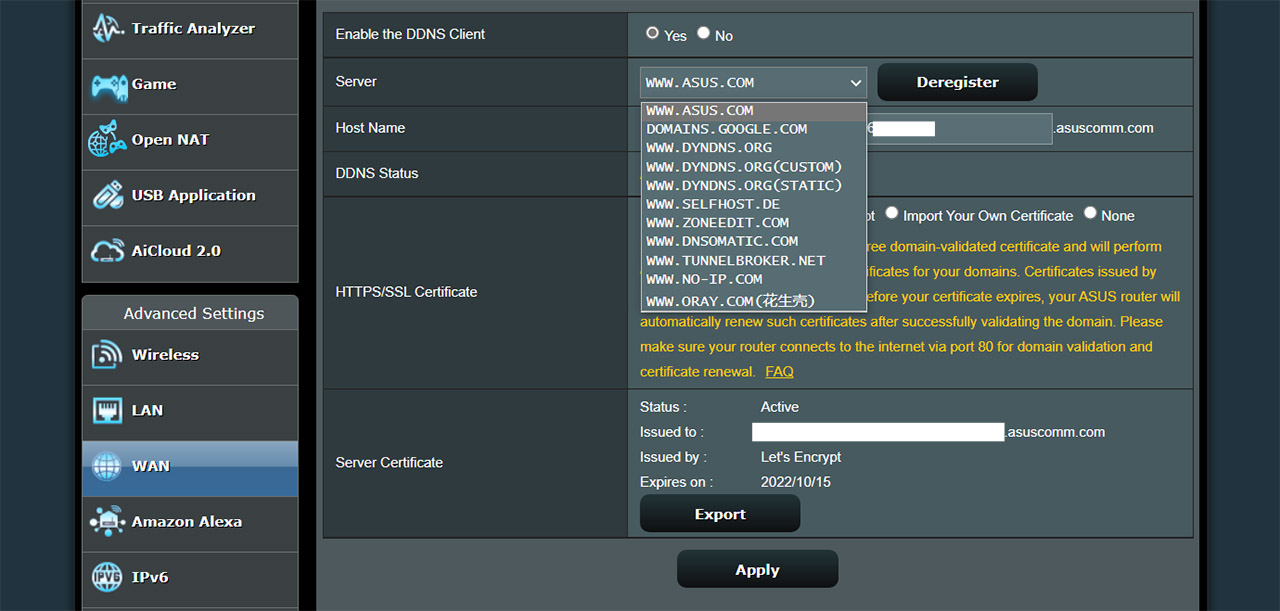Screen dimensions: 1280x611
Task: Open IPv6 settings label
Action: click(x=150, y=577)
